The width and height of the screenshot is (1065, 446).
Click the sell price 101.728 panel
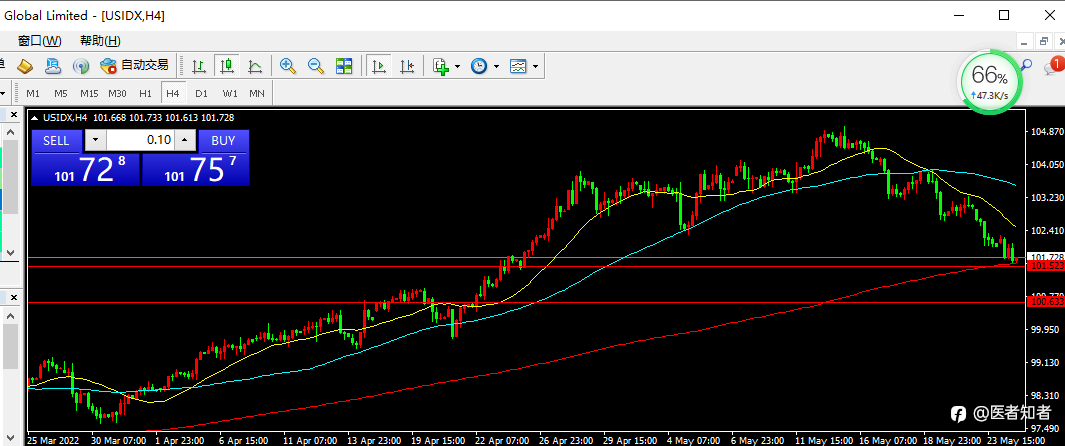(x=85, y=169)
